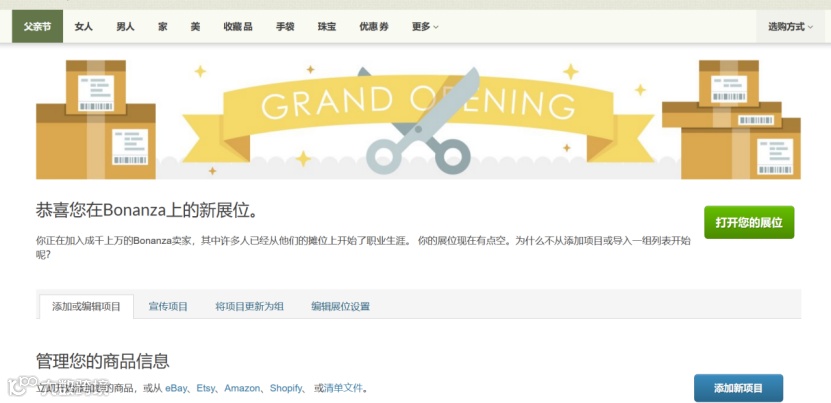Select the 编辑展位设置 tab

[x=341, y=306]
